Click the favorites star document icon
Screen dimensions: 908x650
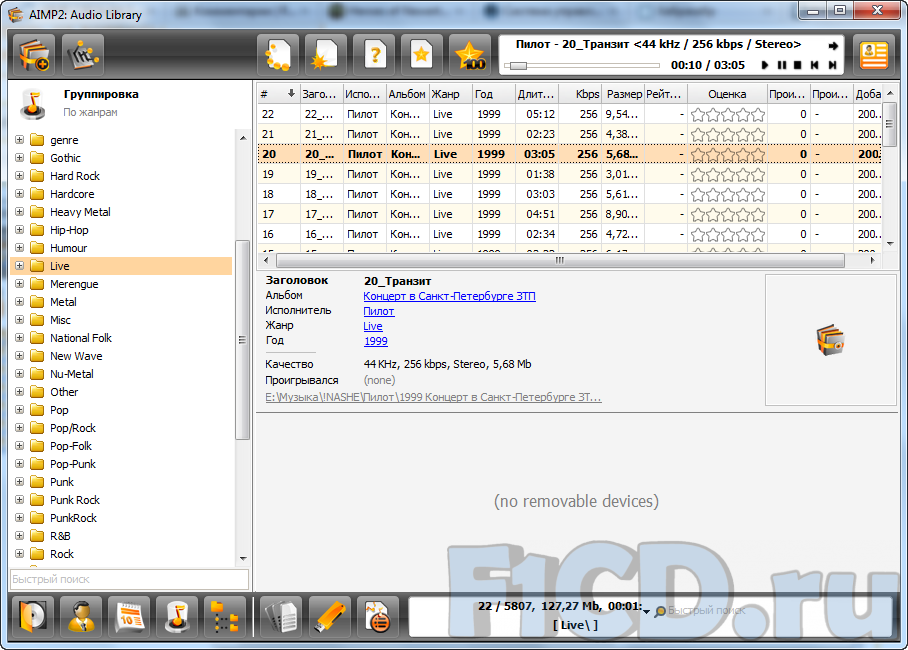click(x=422, y=56)
